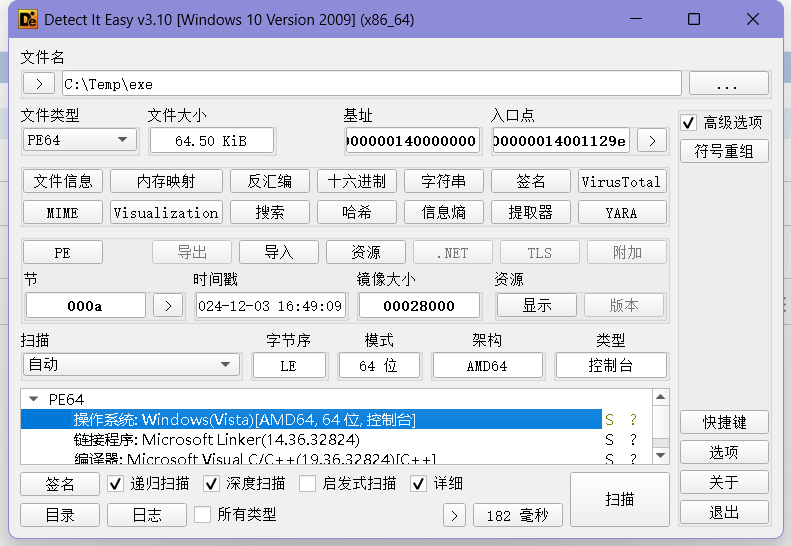Click the Detect It Easy app icon
This screenshot has width=791, height=546.
[x=28, y=20]
